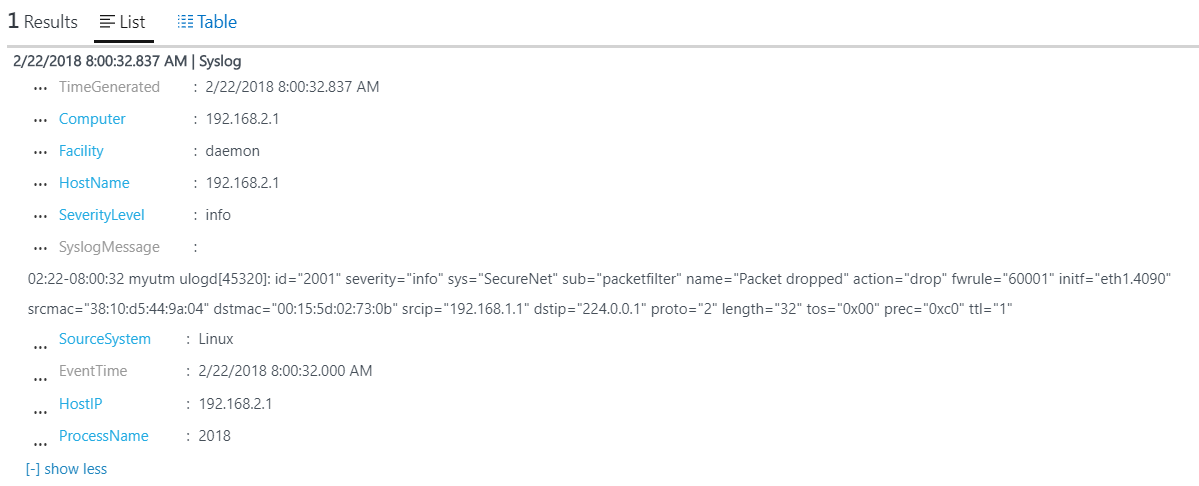1199x486 pixels.
Task: Click the ProcessName field name link
Action: [104, 436]
